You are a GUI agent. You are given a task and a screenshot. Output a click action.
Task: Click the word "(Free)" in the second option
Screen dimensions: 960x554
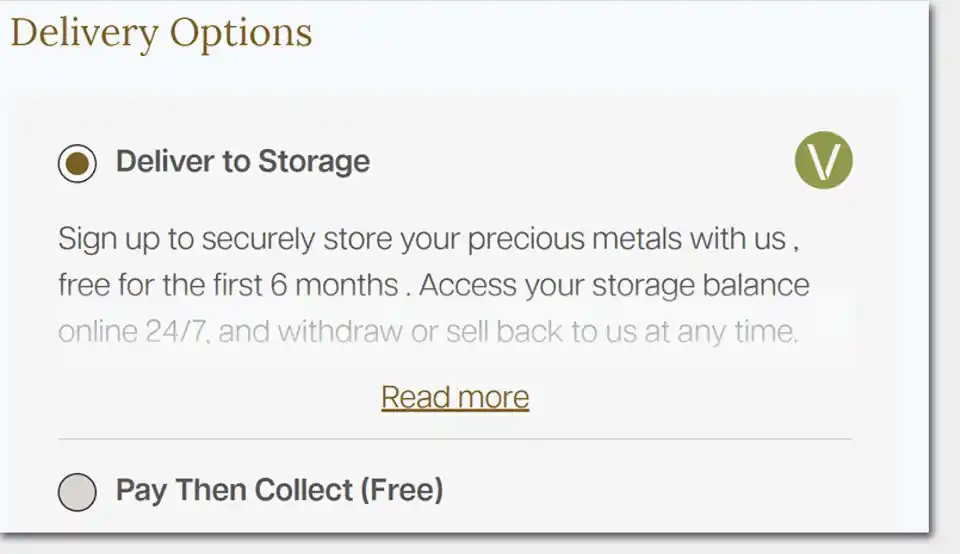coord(402,490)
